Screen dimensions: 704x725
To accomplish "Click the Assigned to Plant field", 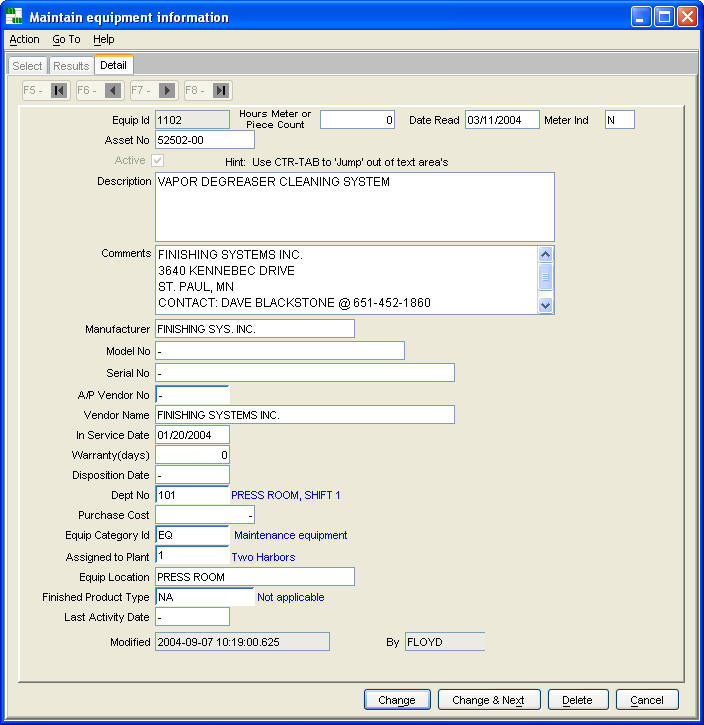I will click(x=192, y=557).
